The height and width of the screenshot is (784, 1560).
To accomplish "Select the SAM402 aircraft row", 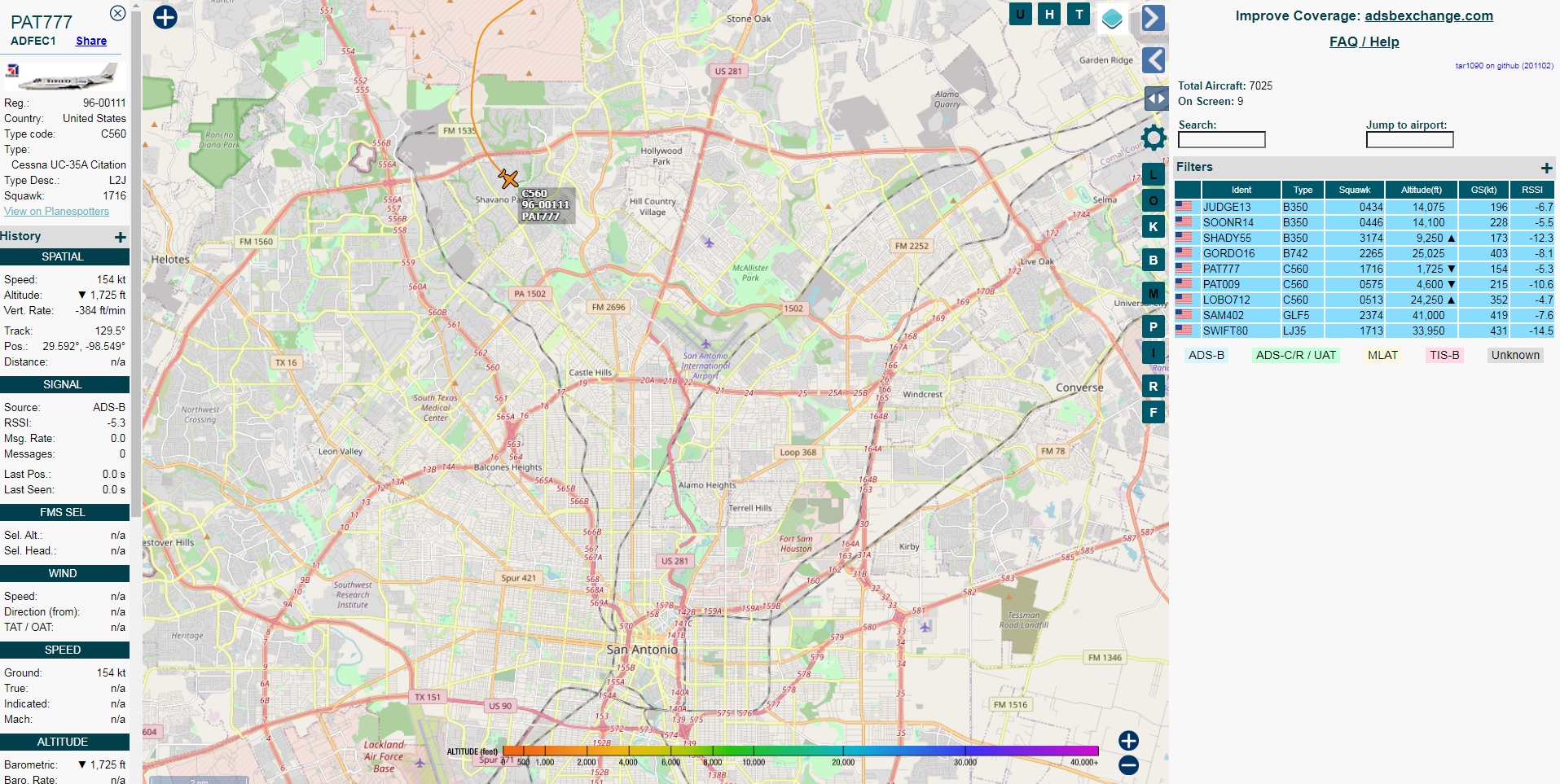I will 1364,315.
